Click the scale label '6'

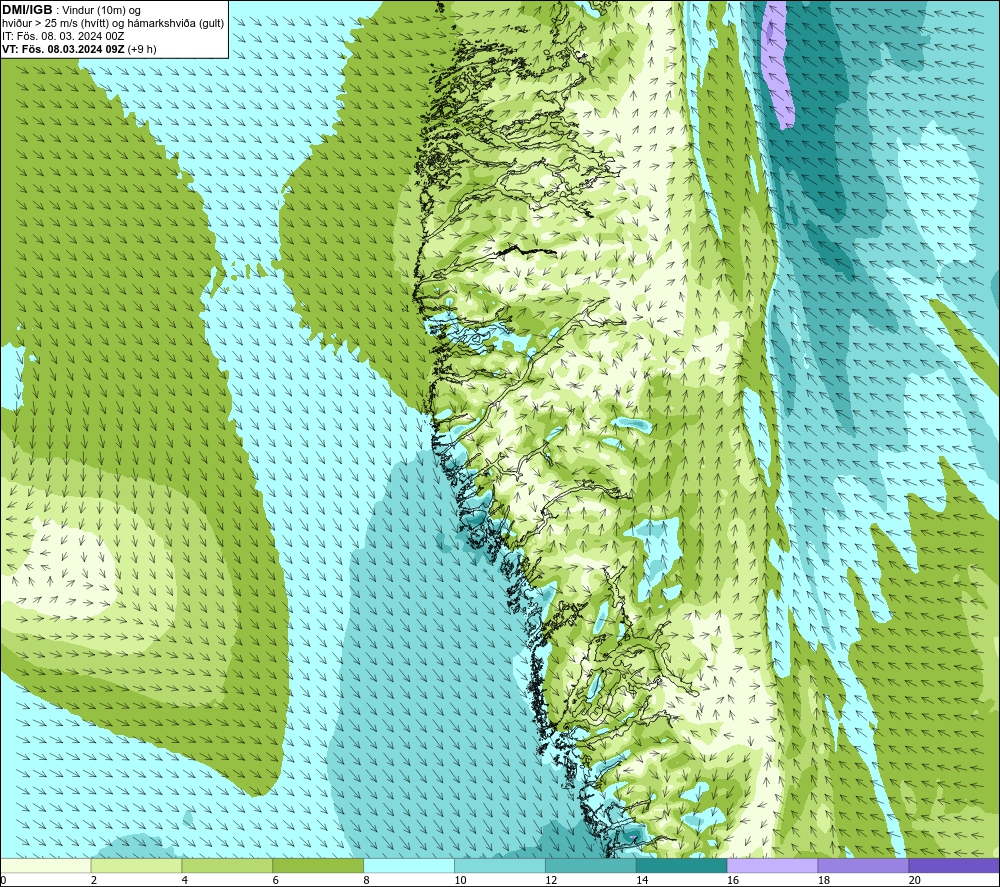(276, 880)
